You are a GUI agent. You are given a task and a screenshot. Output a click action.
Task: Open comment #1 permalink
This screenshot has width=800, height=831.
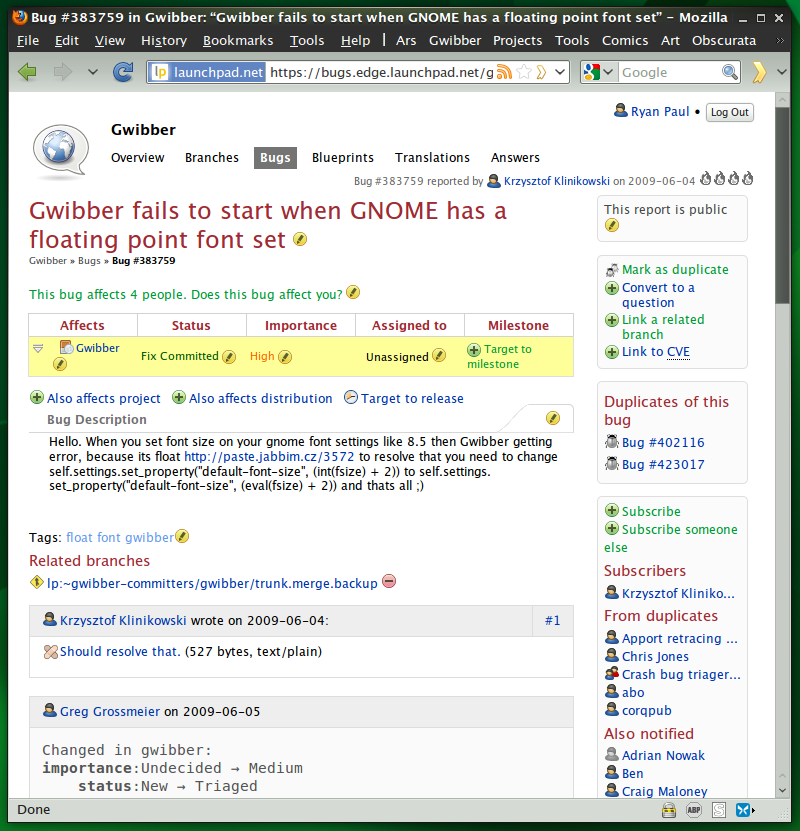[553, 621]
